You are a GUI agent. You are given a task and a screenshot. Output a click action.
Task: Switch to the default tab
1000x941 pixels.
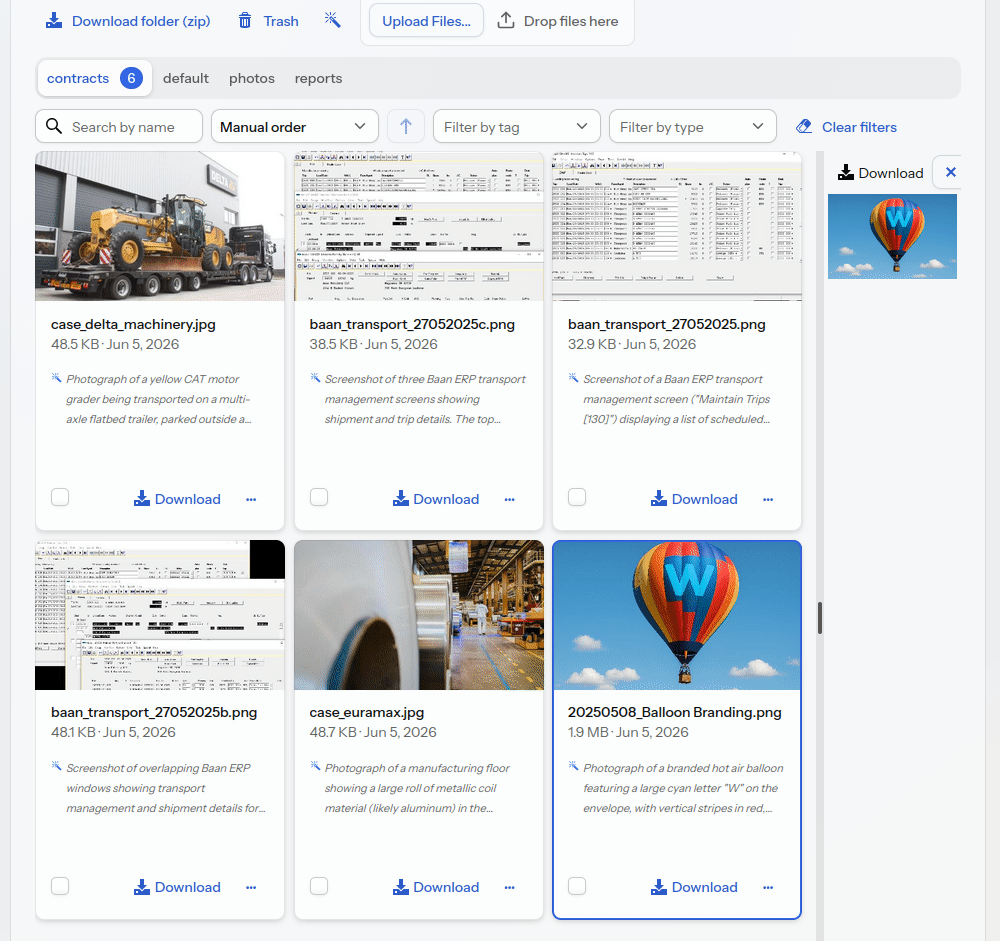pos(186,78)
